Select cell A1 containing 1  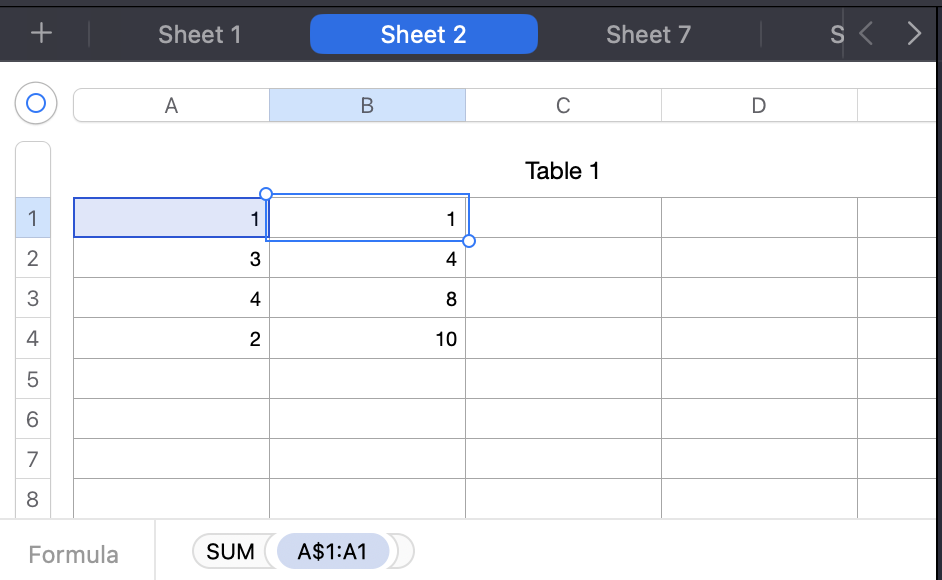[x=171, y=218]
